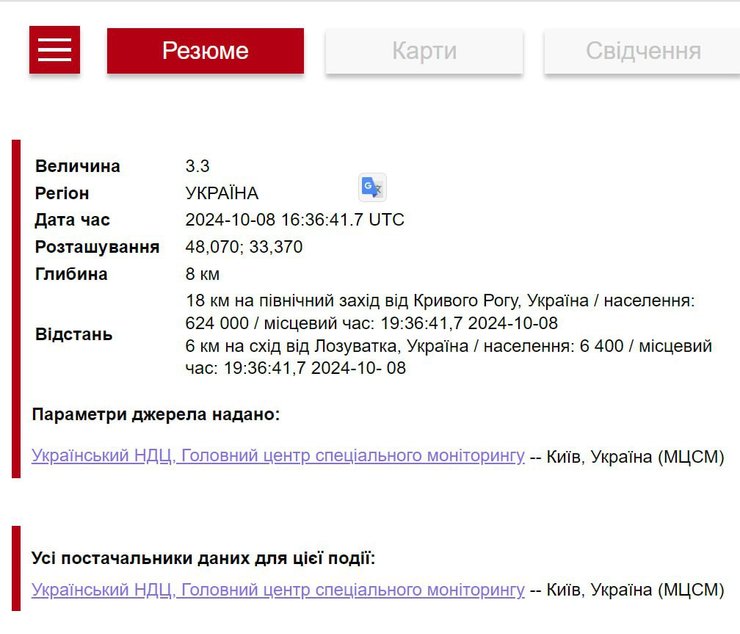Open the Карти tab
This screenshot has width=740, height=634.
pyautogui.click(x=424, y=51)
